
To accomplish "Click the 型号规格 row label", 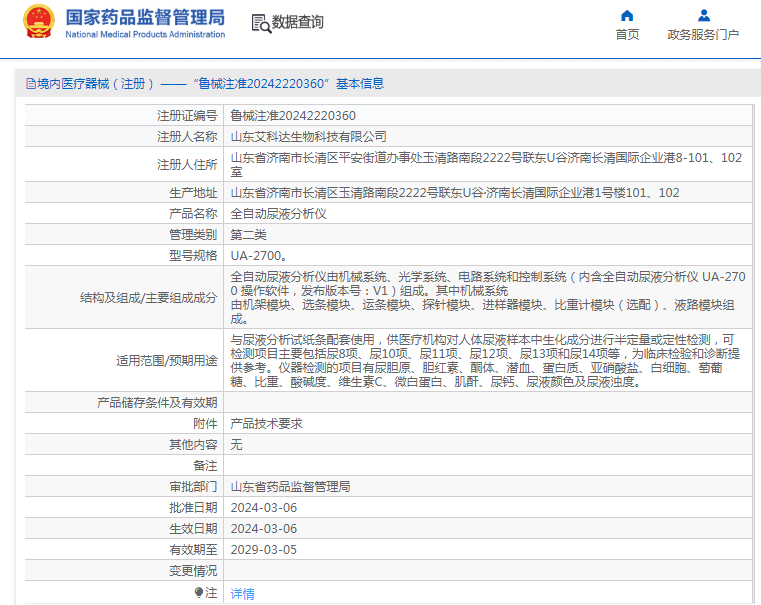I will (x=193, y=256).
